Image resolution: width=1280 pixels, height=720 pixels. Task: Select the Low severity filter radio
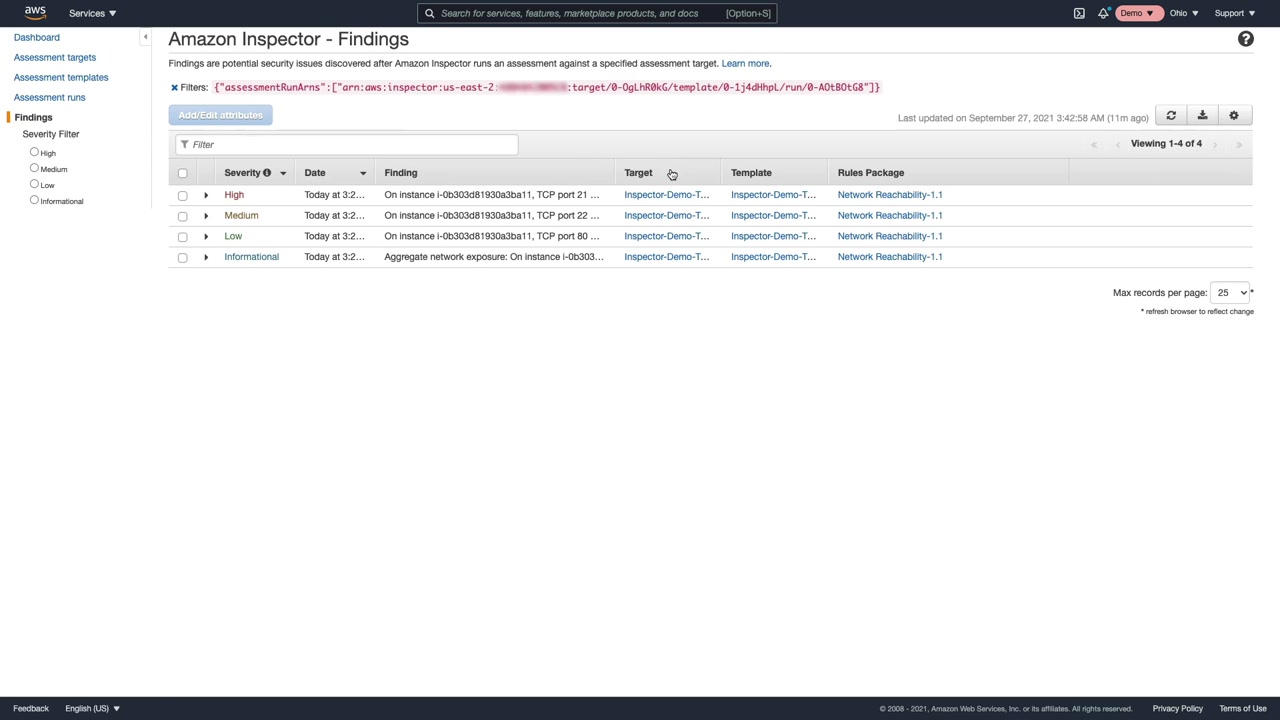[34, 184]
